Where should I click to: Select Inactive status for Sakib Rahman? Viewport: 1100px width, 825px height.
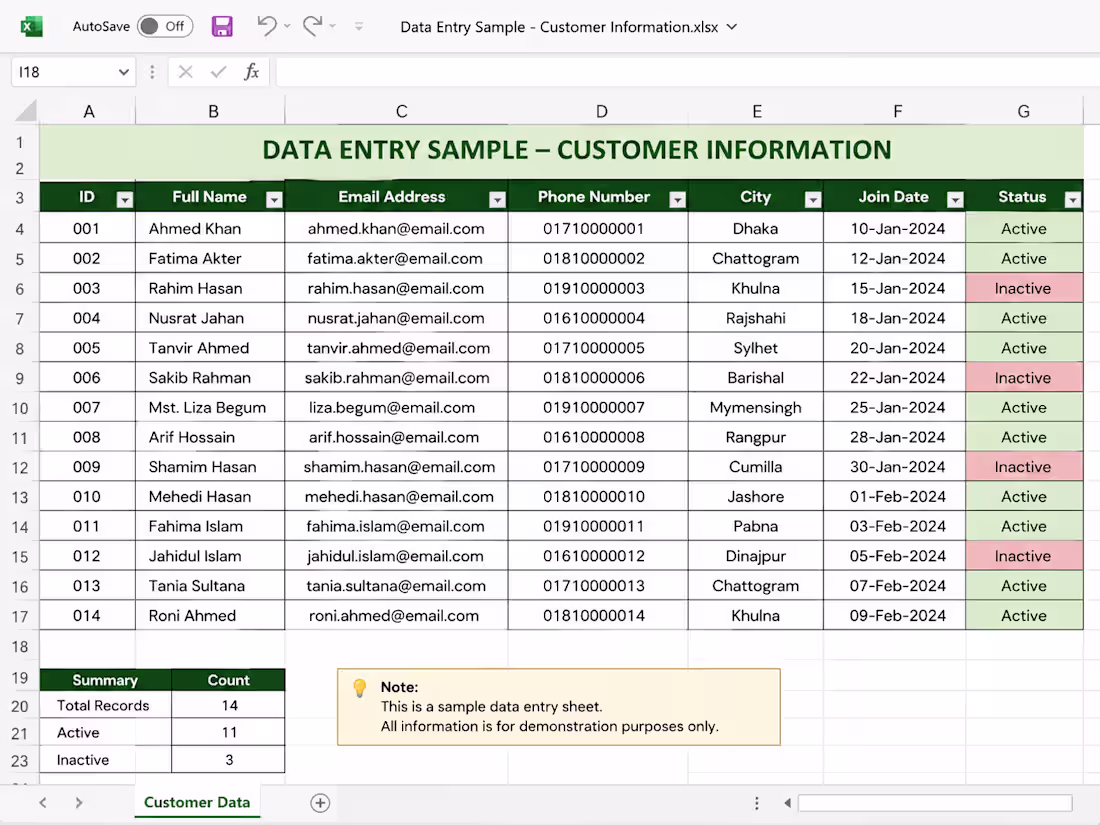click(1024, 377)
